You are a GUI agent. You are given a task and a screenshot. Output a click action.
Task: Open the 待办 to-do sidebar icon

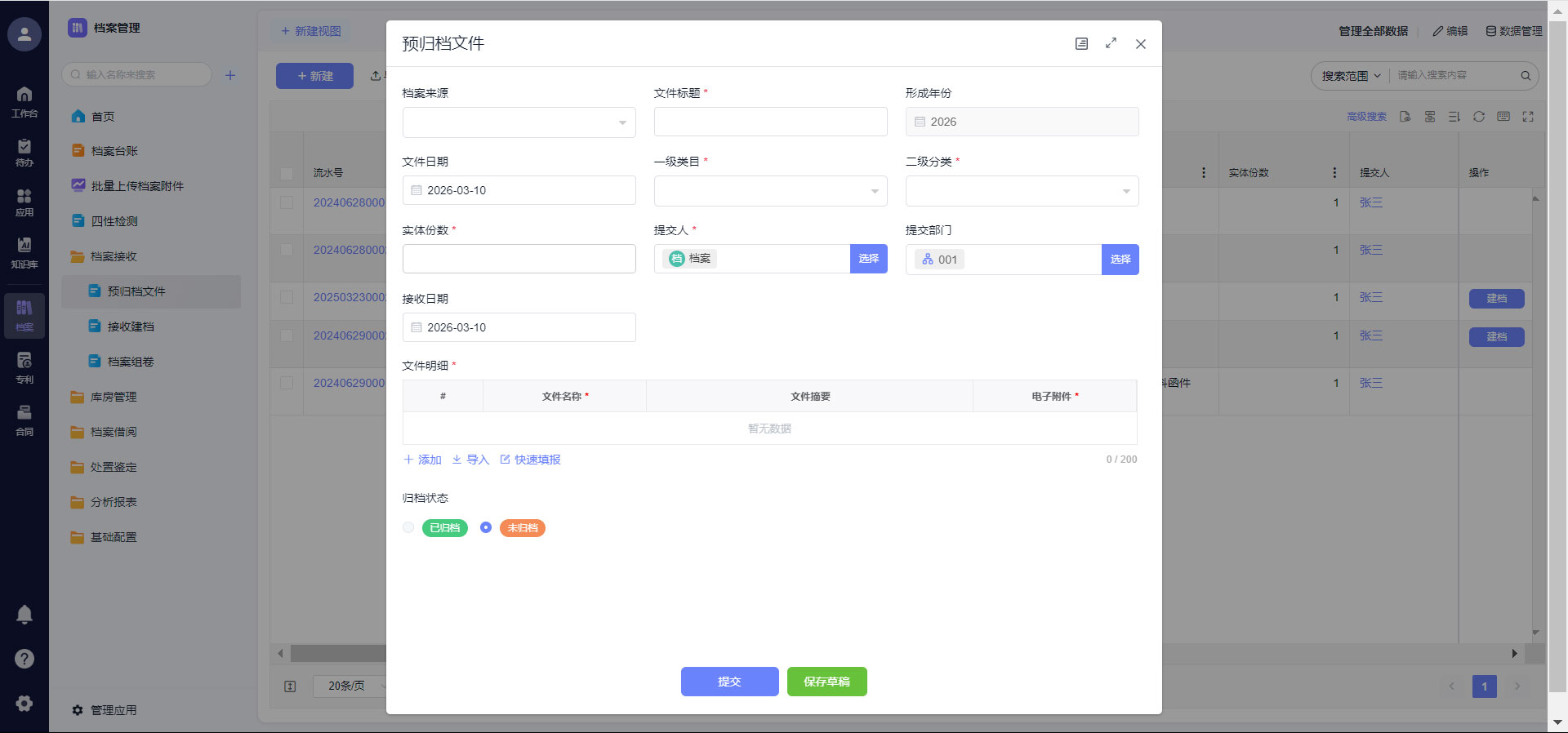coord(24,152)
